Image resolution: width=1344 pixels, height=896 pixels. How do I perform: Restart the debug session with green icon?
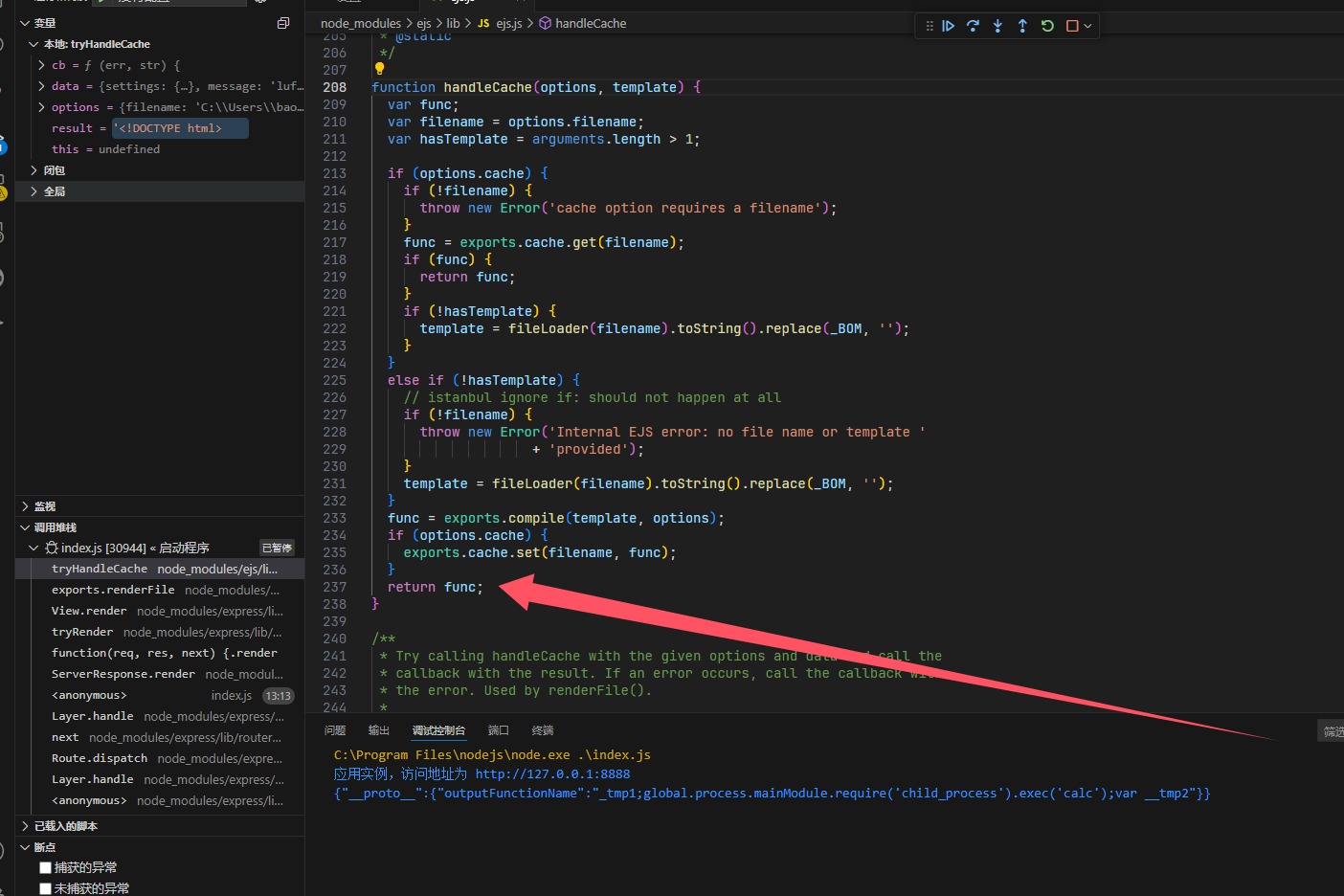pyautogui.click(x=1047, y=26)
